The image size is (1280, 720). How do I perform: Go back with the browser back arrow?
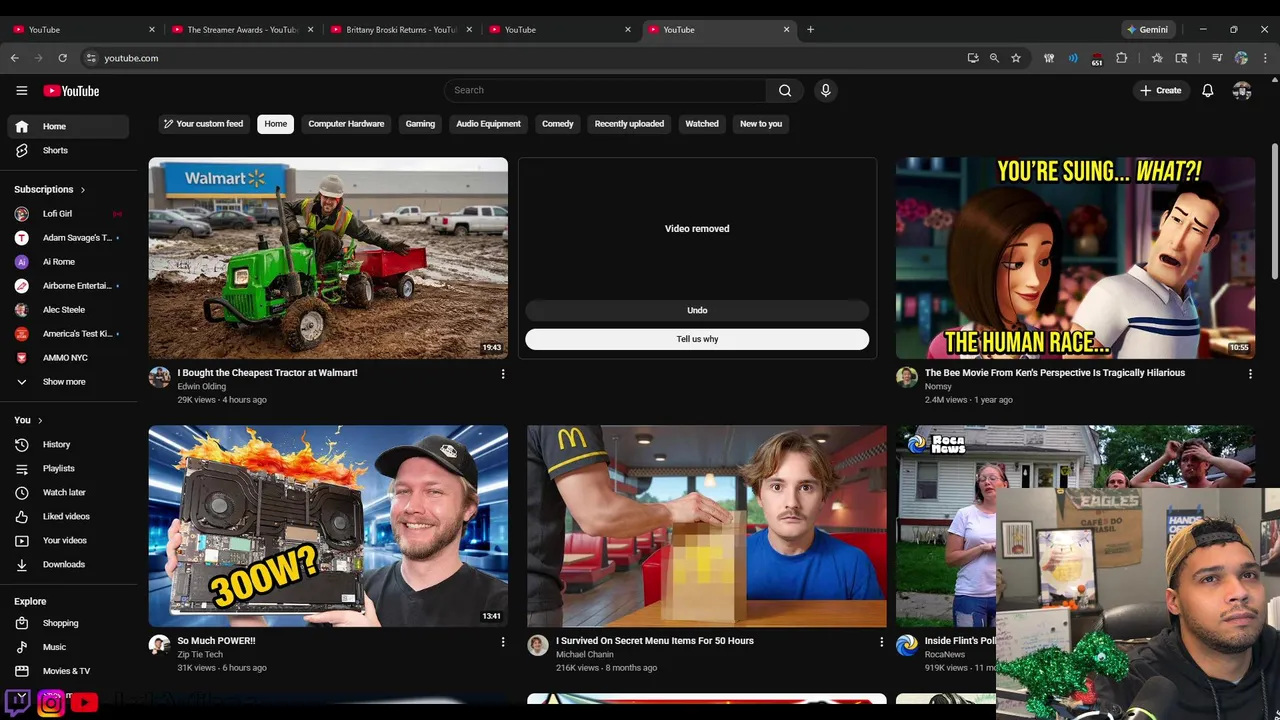click(x=14, y=58)
